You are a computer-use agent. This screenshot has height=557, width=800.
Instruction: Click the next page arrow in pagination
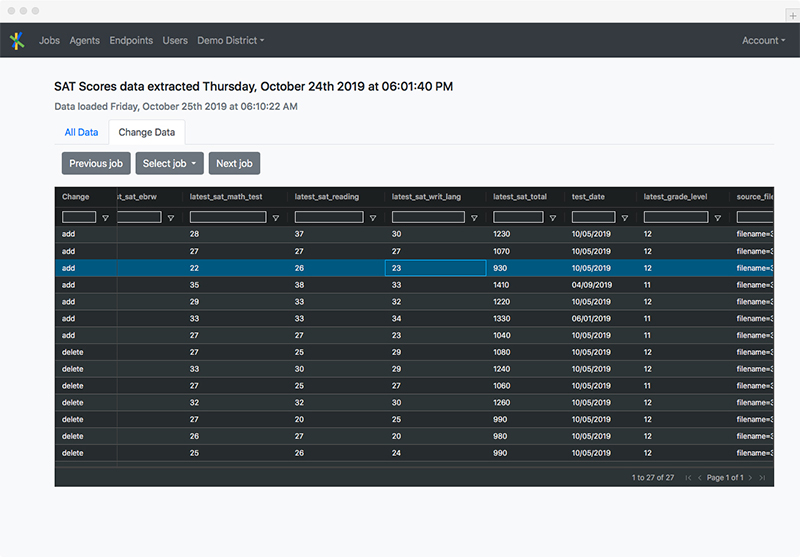pos(750,478)
